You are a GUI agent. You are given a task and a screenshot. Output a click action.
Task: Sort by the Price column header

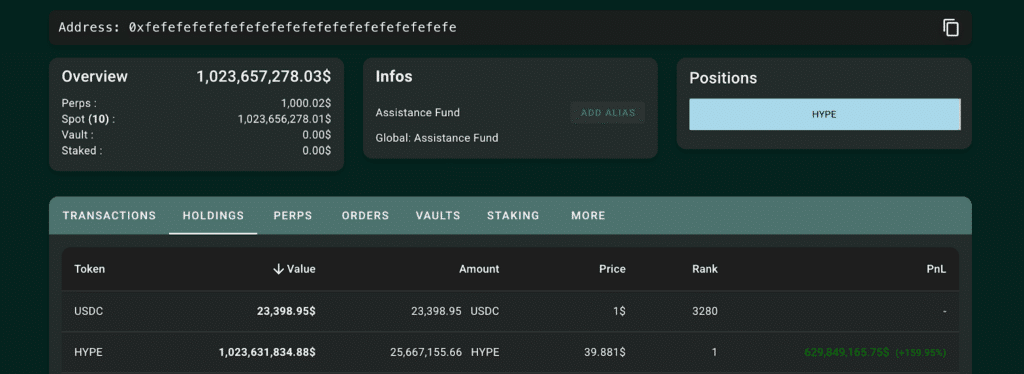[x=612, y=269]
